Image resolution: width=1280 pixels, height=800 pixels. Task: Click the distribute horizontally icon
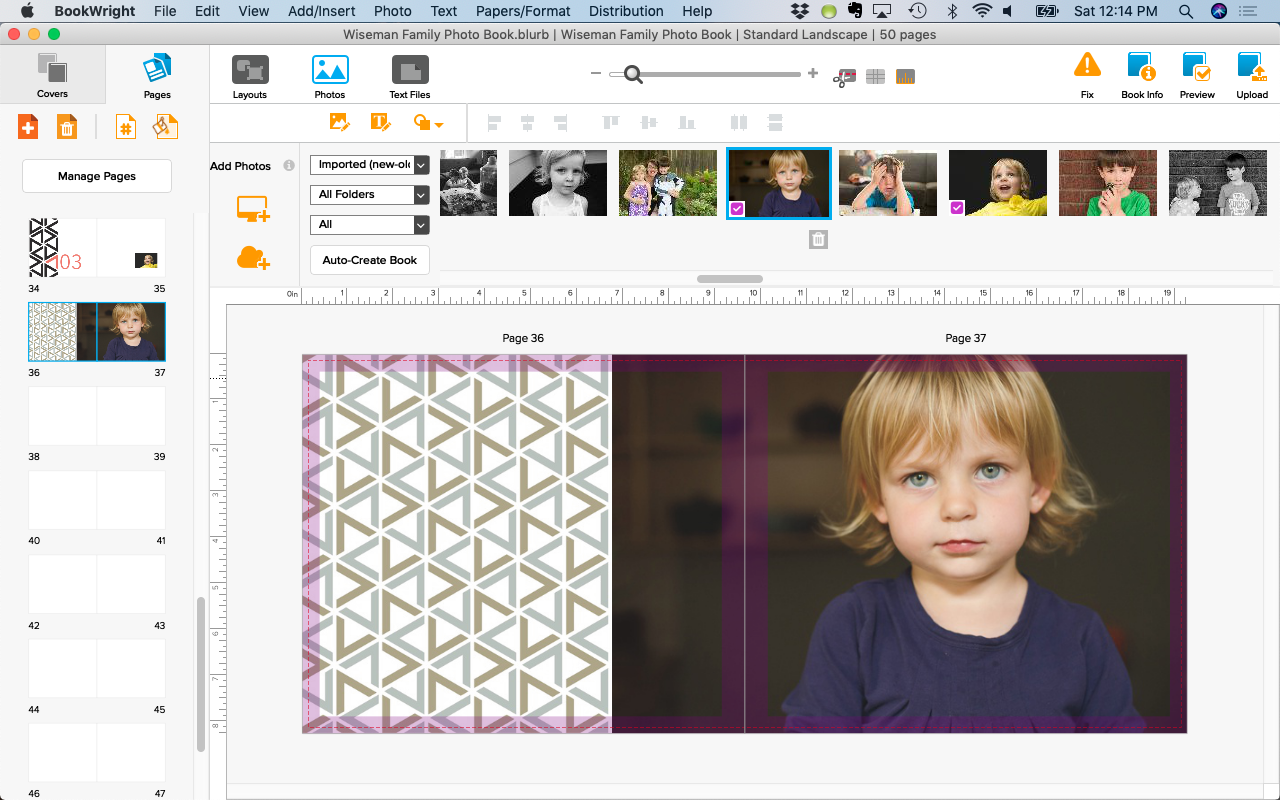point(739,122)
